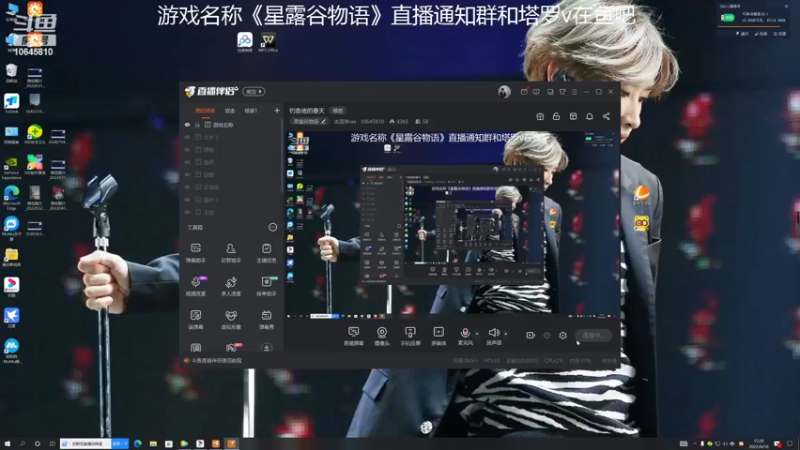Add 直播屏幕 screen capture source

[354, 336]
